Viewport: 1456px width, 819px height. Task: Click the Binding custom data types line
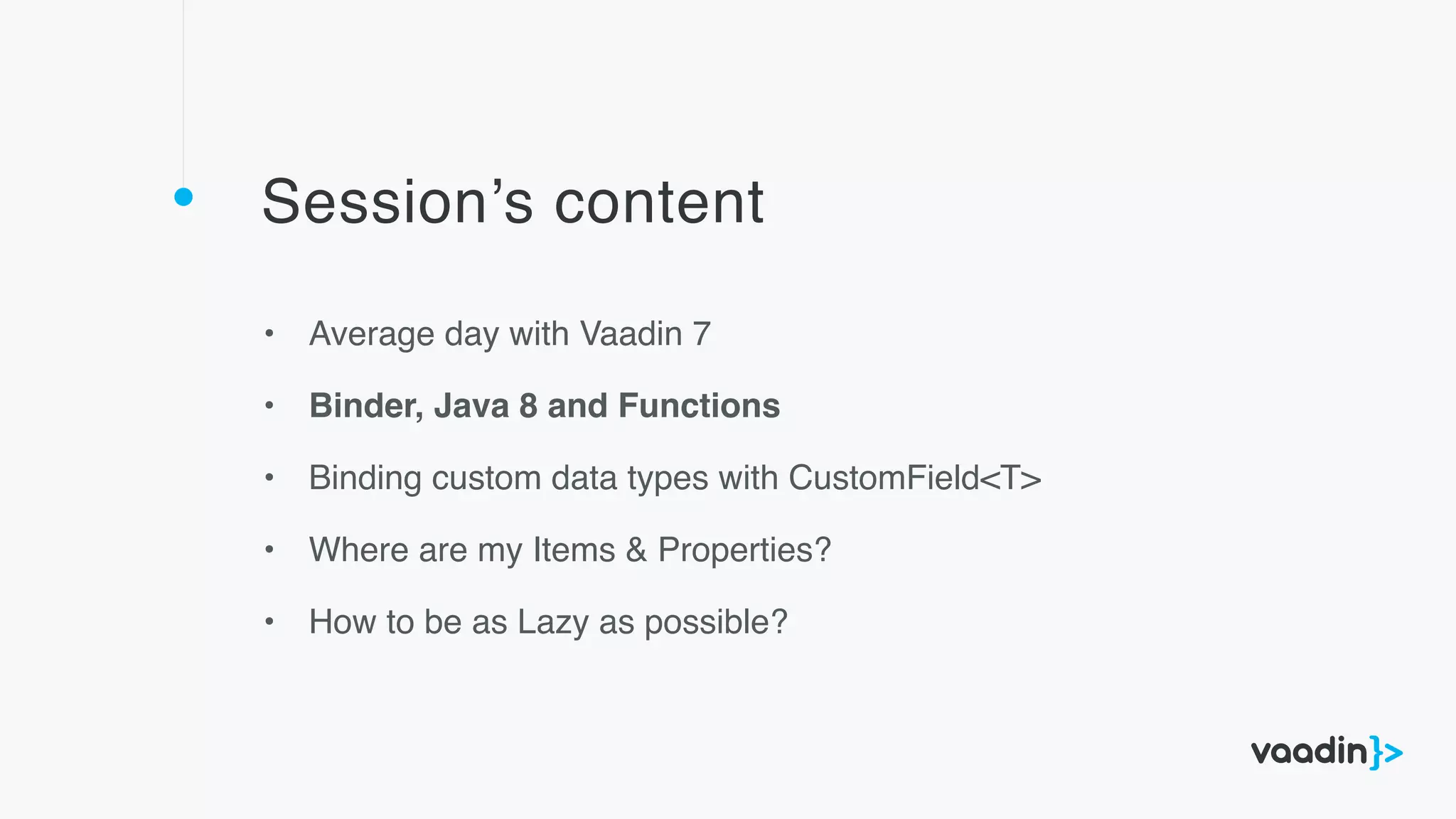pyautogui.click(x=675, y=478)
